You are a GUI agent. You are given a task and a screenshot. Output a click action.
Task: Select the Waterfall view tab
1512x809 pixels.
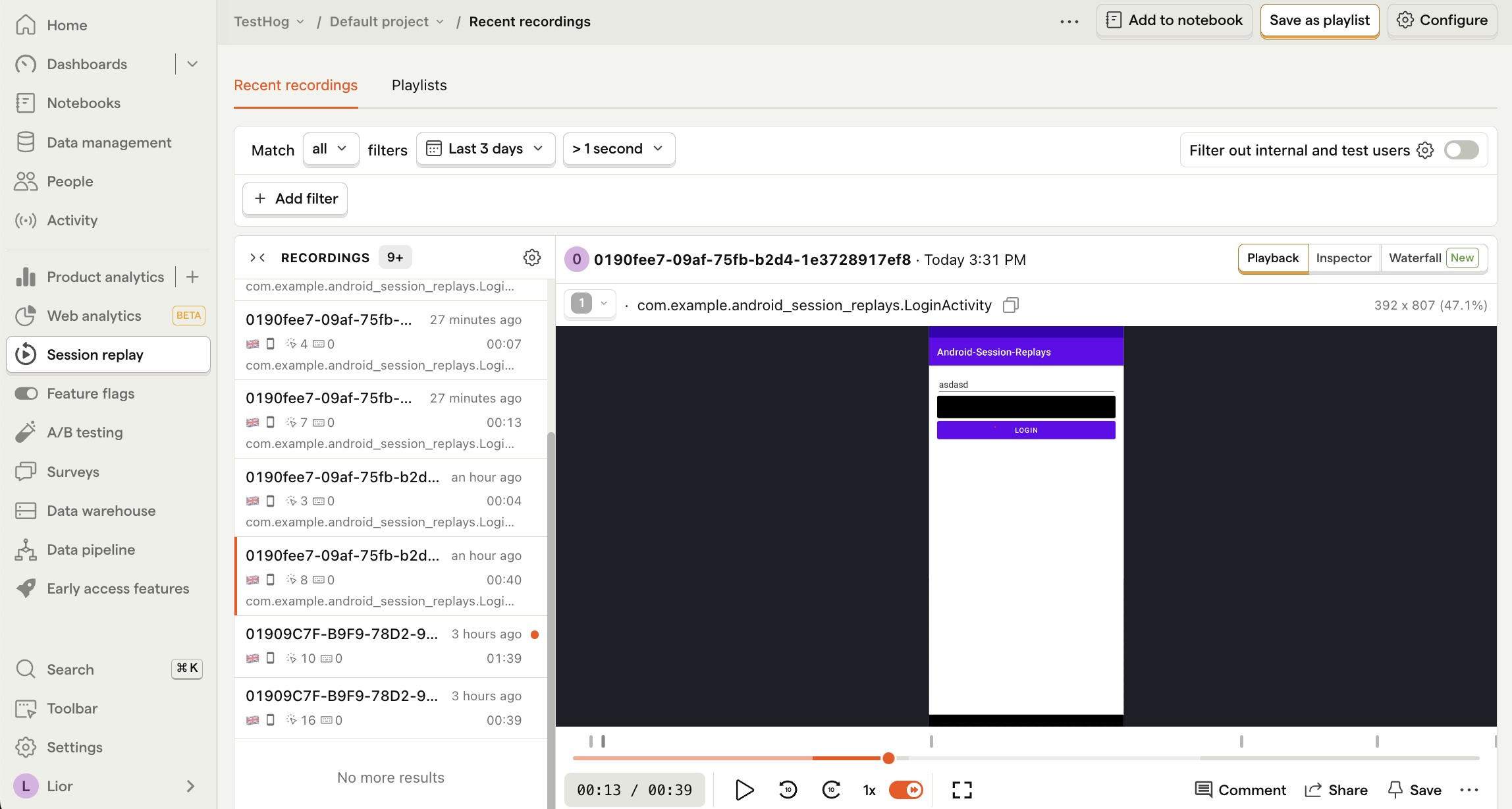click(x=1434, y=258)
